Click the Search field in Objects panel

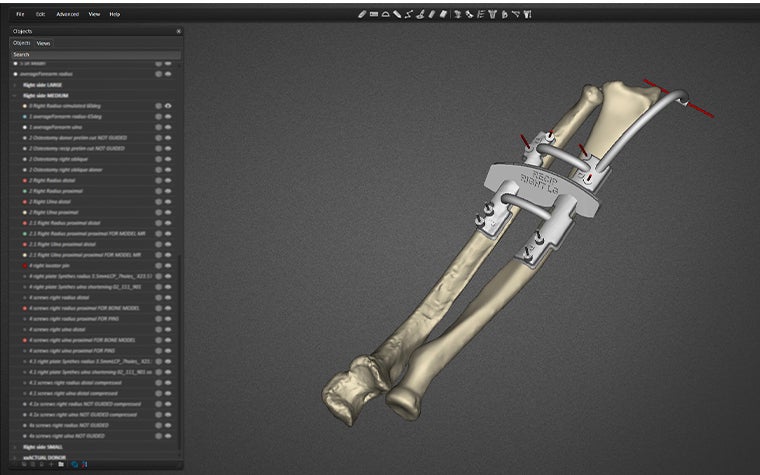[x=96, y=55]
